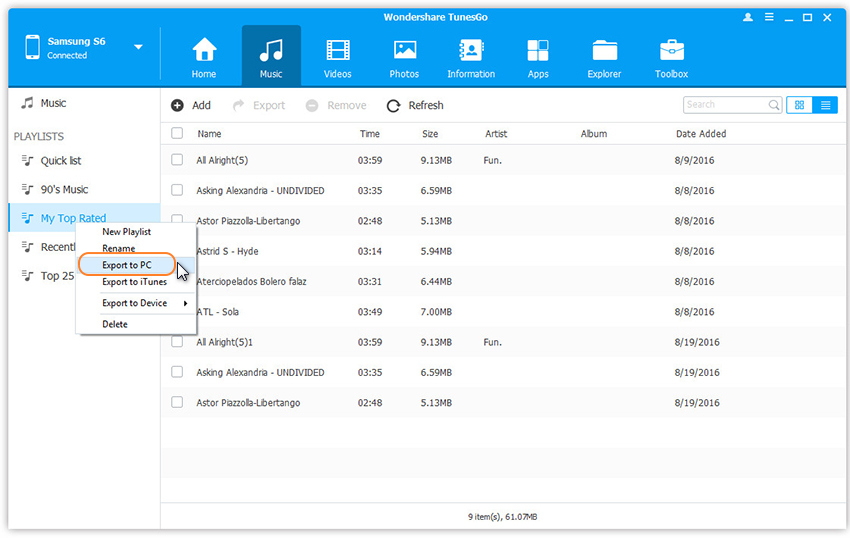Click the search magnifier icon
This screenshot has height=538, width=850.
click(x=774, y=105)
